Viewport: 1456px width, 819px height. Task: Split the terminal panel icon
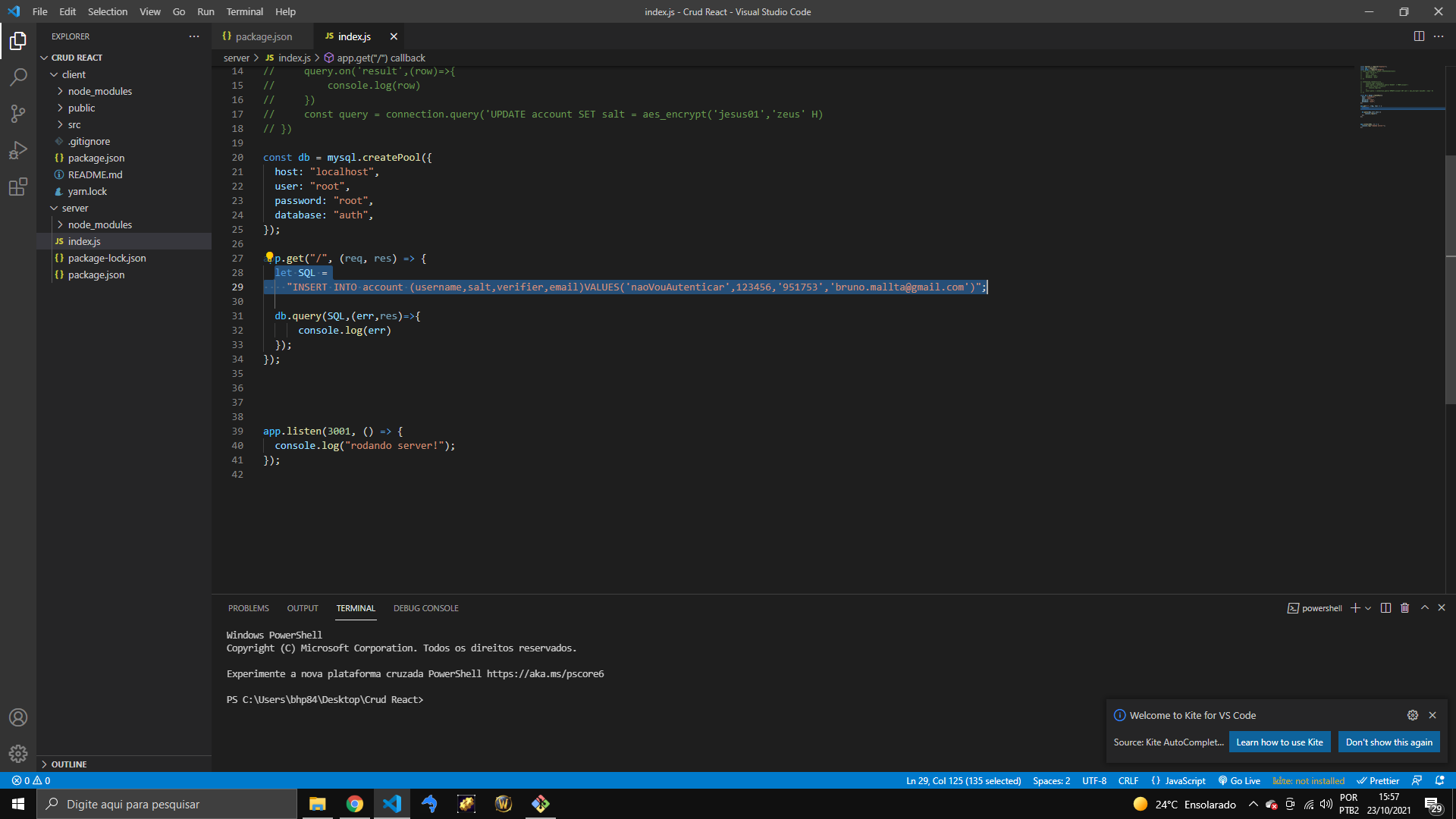(1385, 608)
